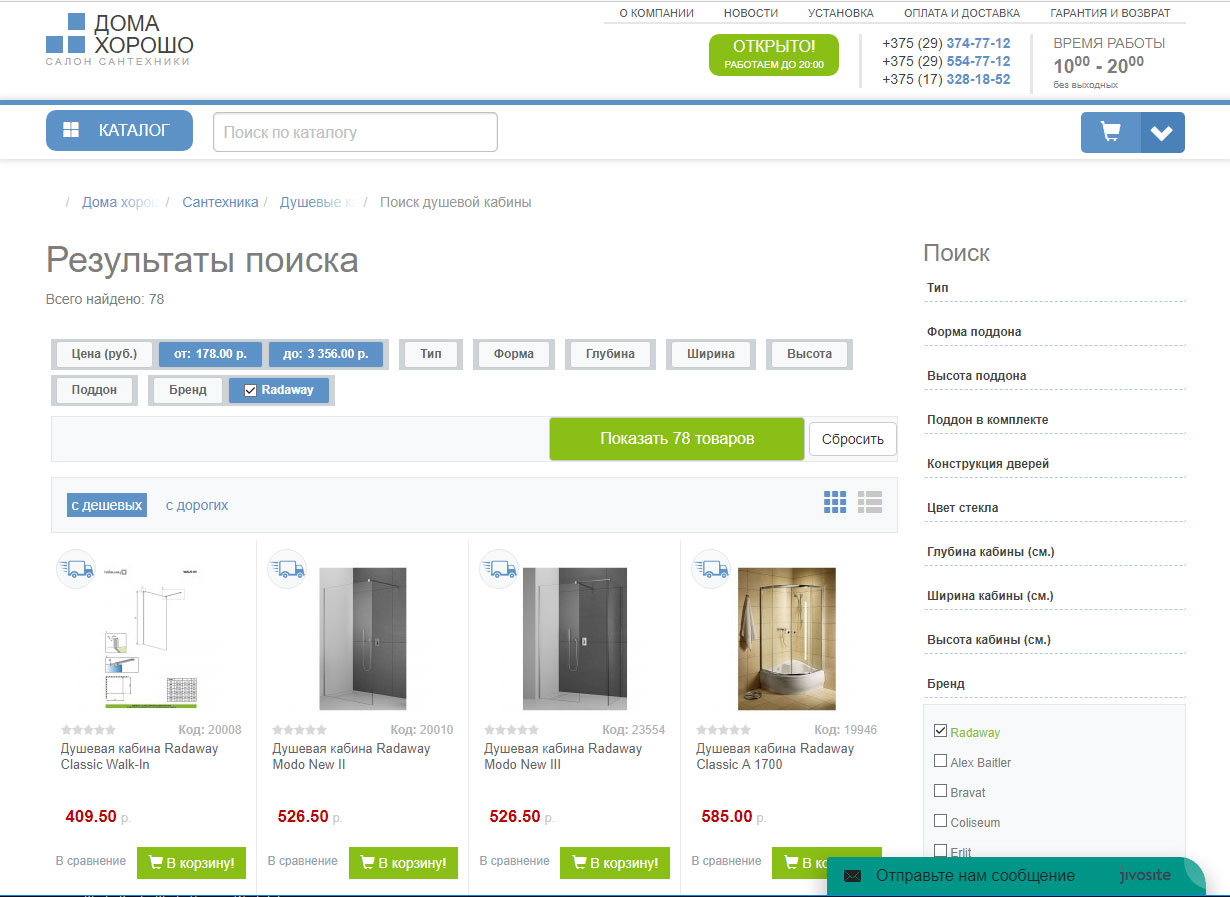
Task: Expand the cart dropdown chevron
Action: (x=1162, y=132)
